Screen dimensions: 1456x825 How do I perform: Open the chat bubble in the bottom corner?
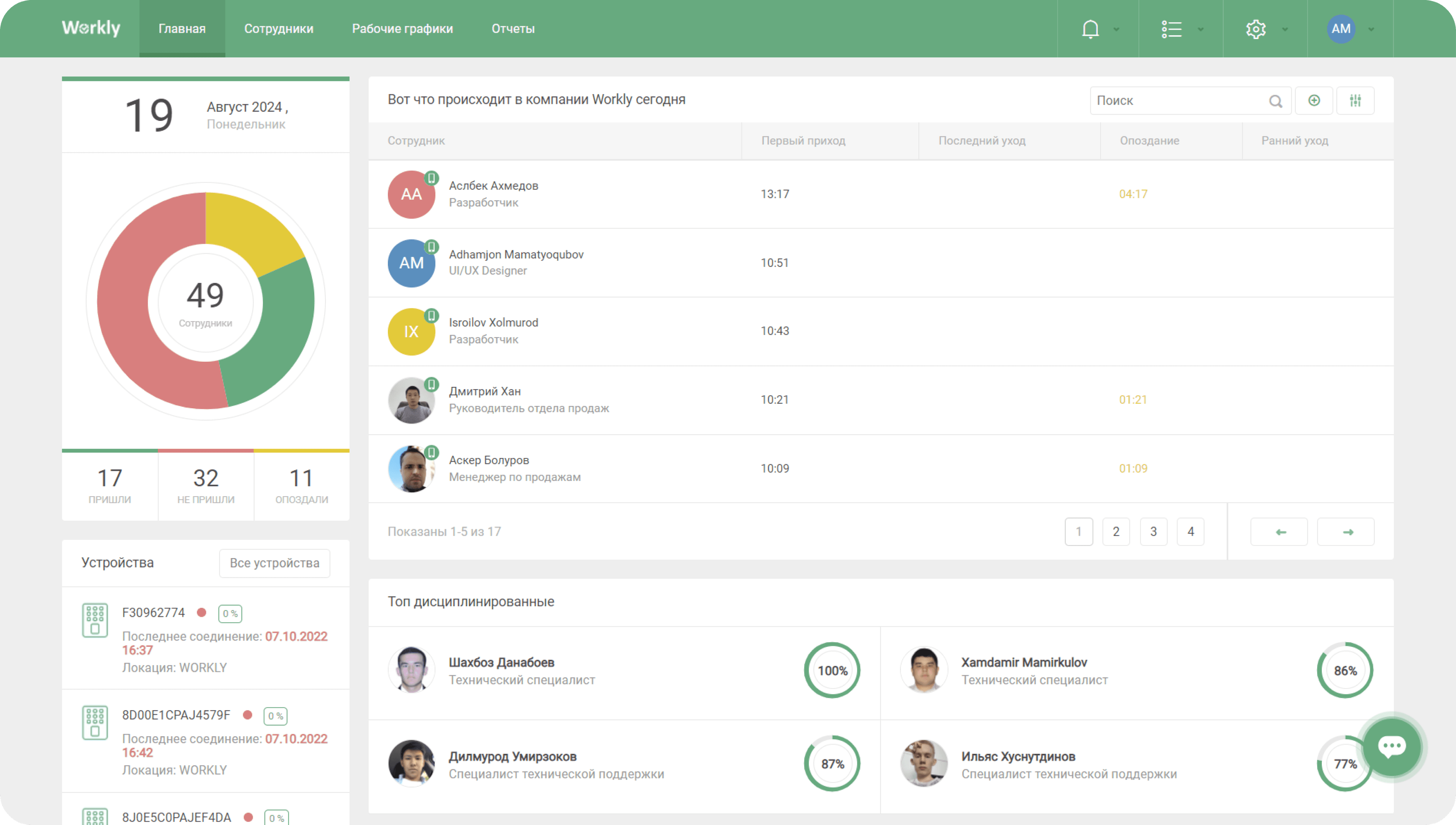[x=1393, y=747]
